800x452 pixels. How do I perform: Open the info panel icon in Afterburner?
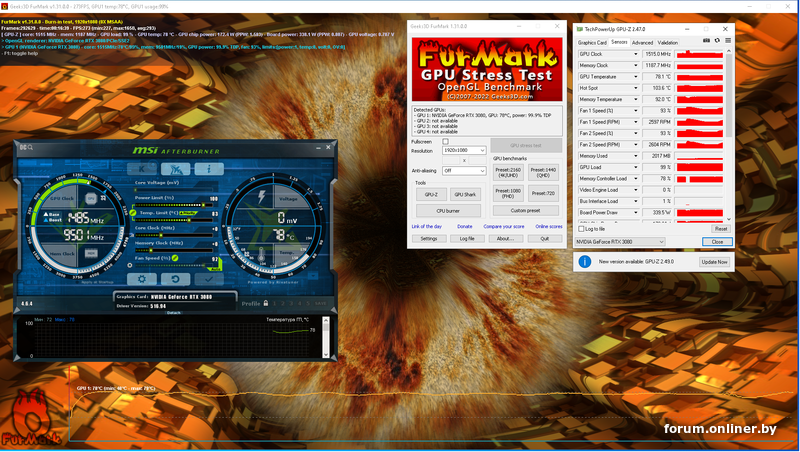coord(209,168)
